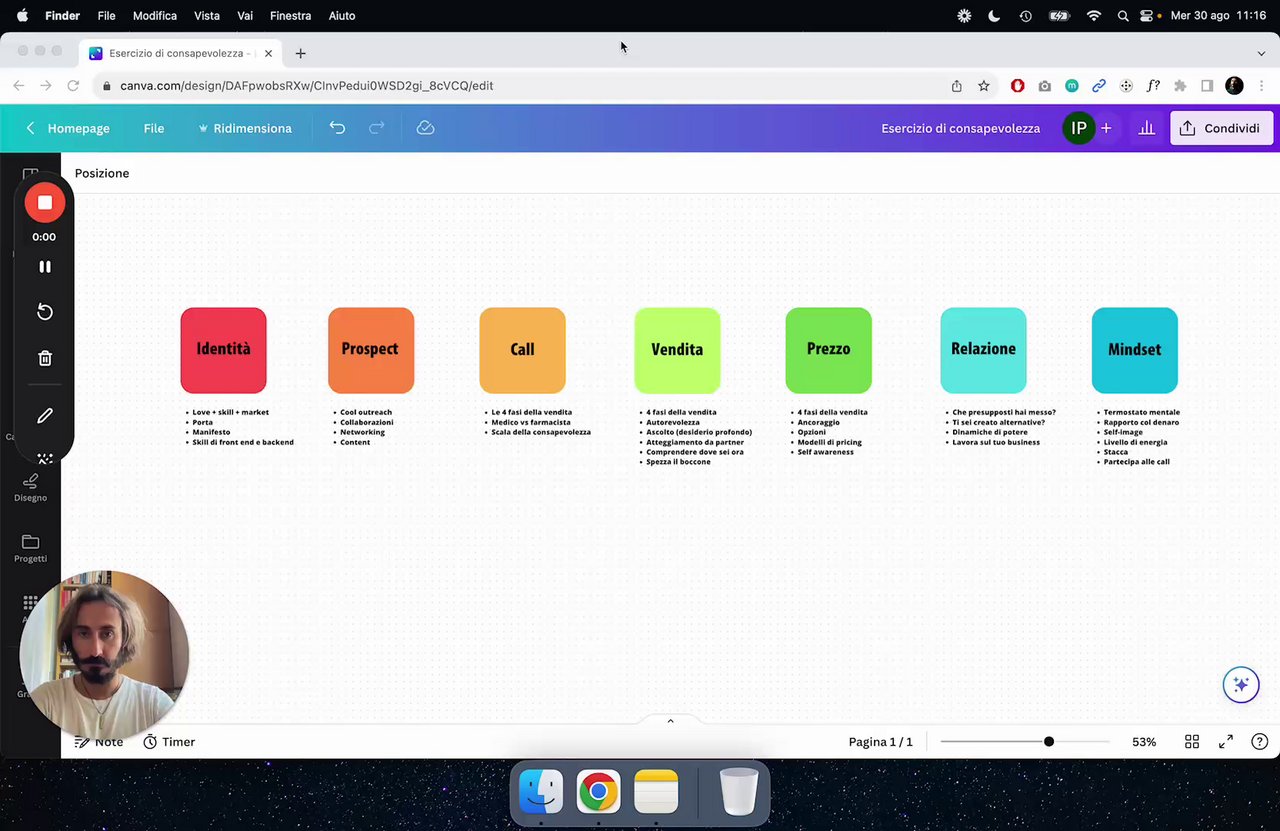Viewport: 1280px width, 831px height.
Task: Pause the recording
Action: click(45, 267)
